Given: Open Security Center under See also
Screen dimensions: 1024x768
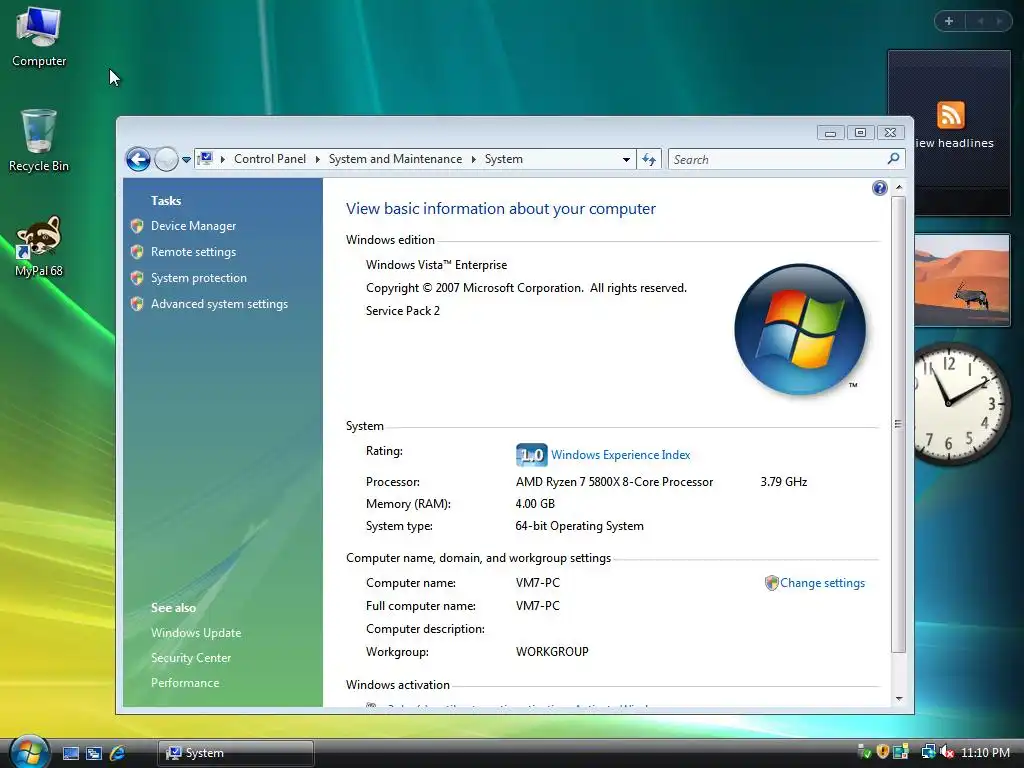Looking at the screenshot, I should pyautogui.click(x=191, y=658).
